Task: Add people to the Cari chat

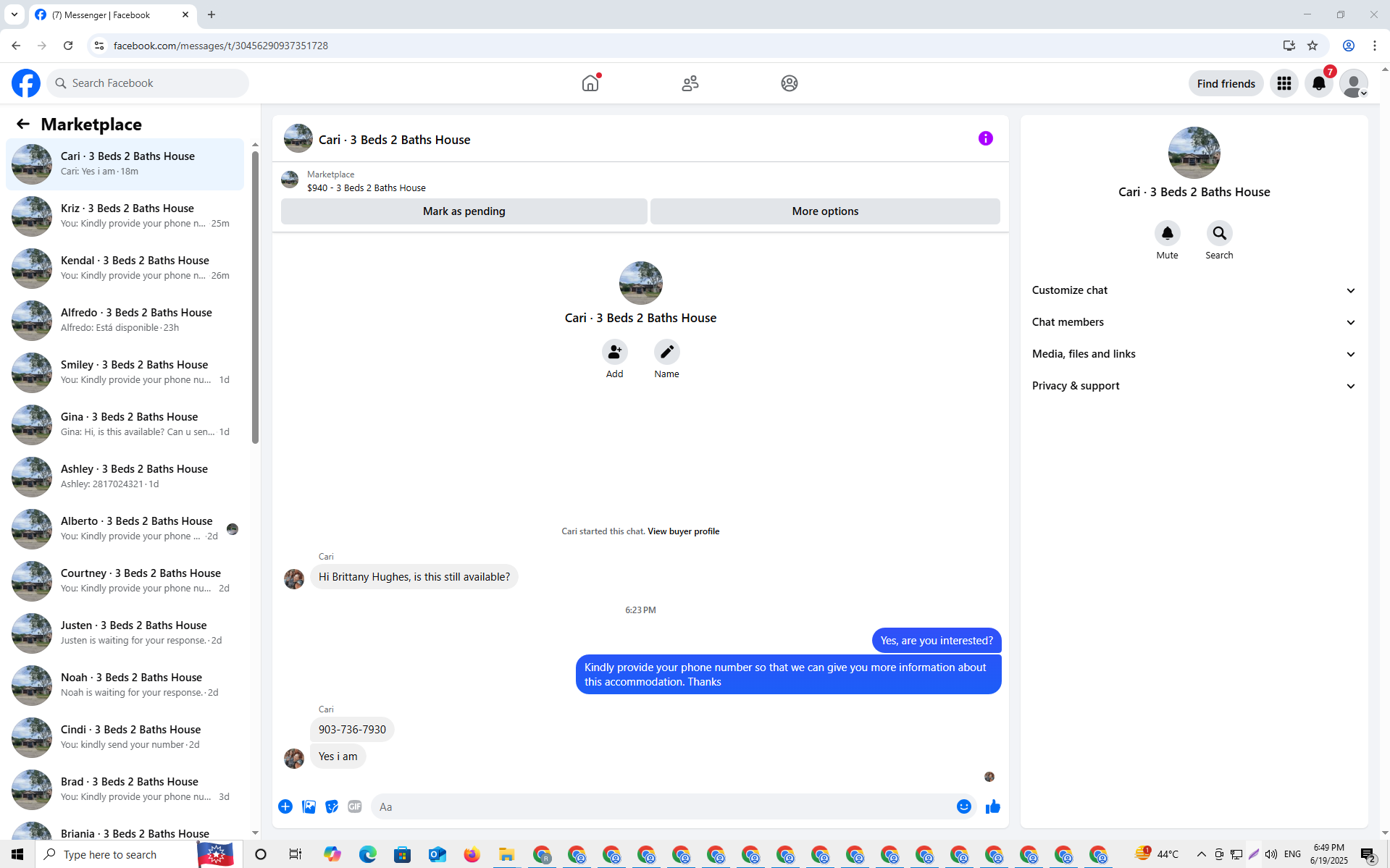Action: (615, 352)
